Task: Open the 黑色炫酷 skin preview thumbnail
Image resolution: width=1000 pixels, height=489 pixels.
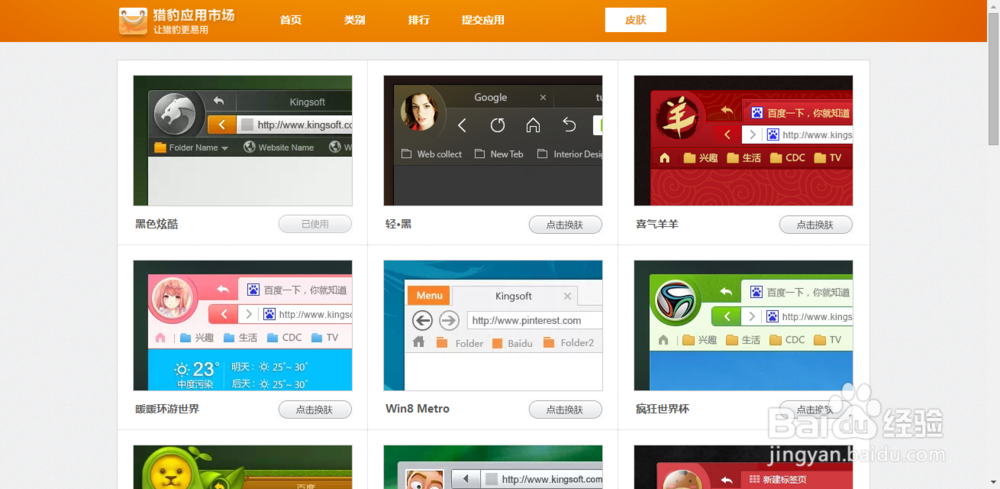Action: (242, 140)
